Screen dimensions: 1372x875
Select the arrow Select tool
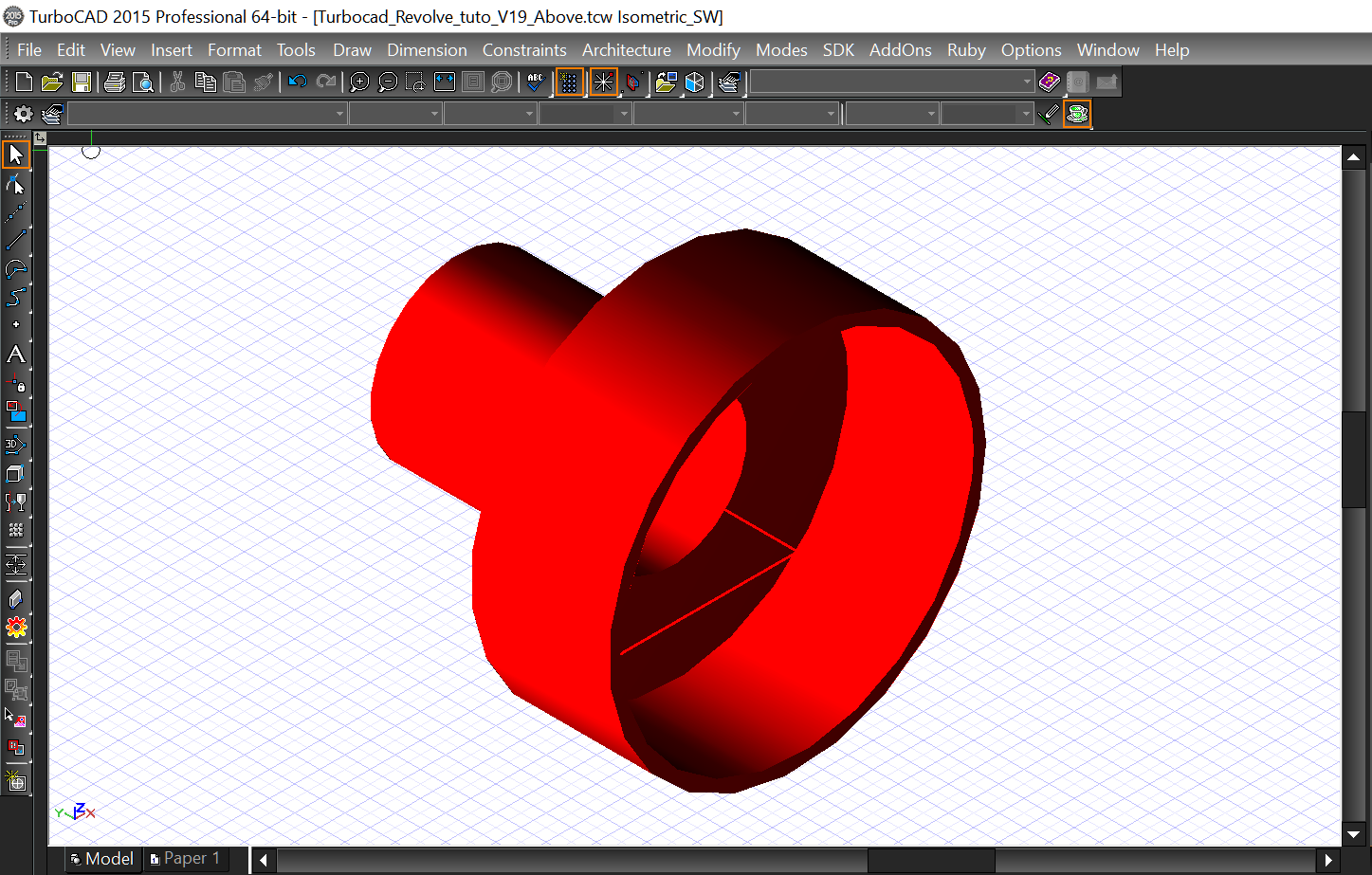[x=16, y=155]
